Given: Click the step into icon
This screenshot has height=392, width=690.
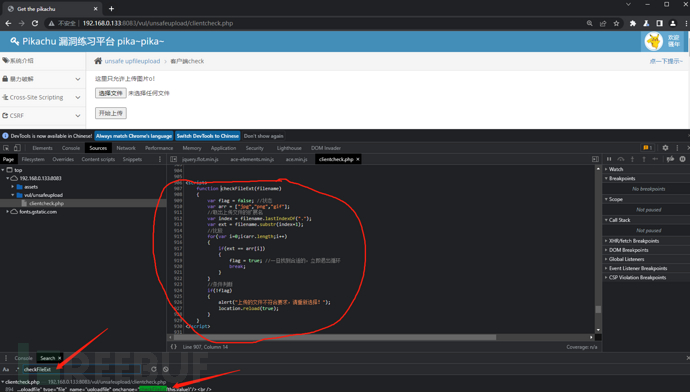Looking at the screenshot, I should 632,159.
